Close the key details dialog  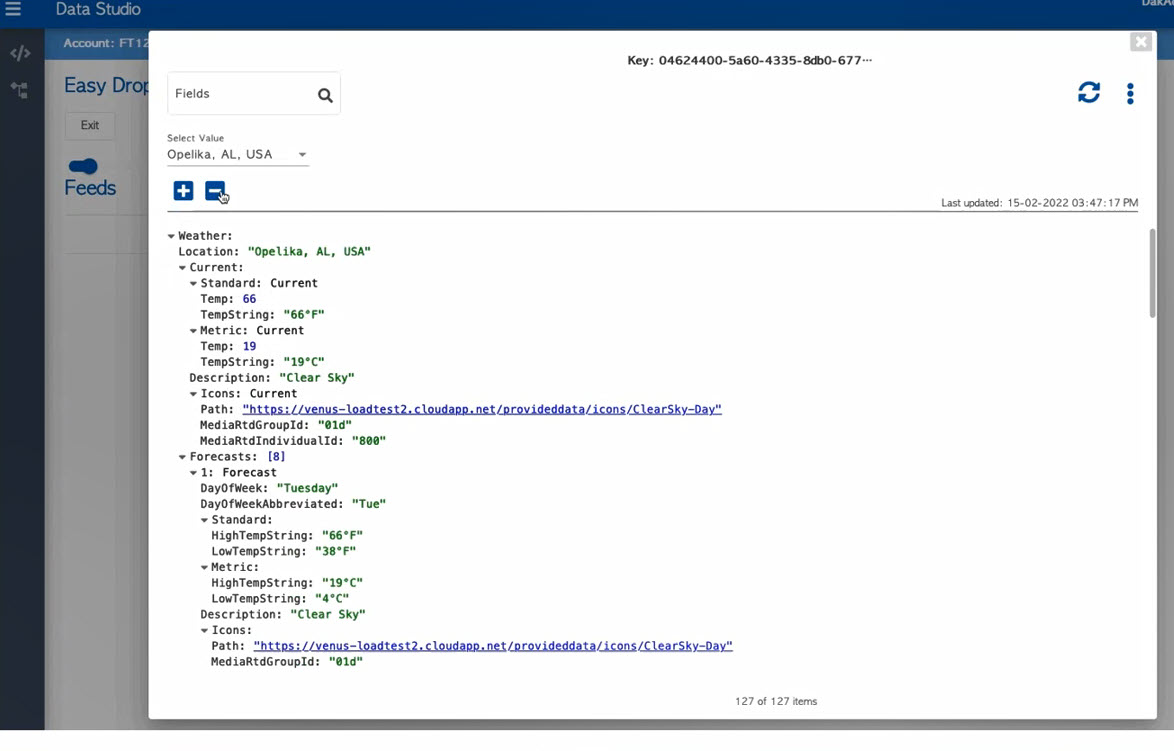(x=1140, y=41)
